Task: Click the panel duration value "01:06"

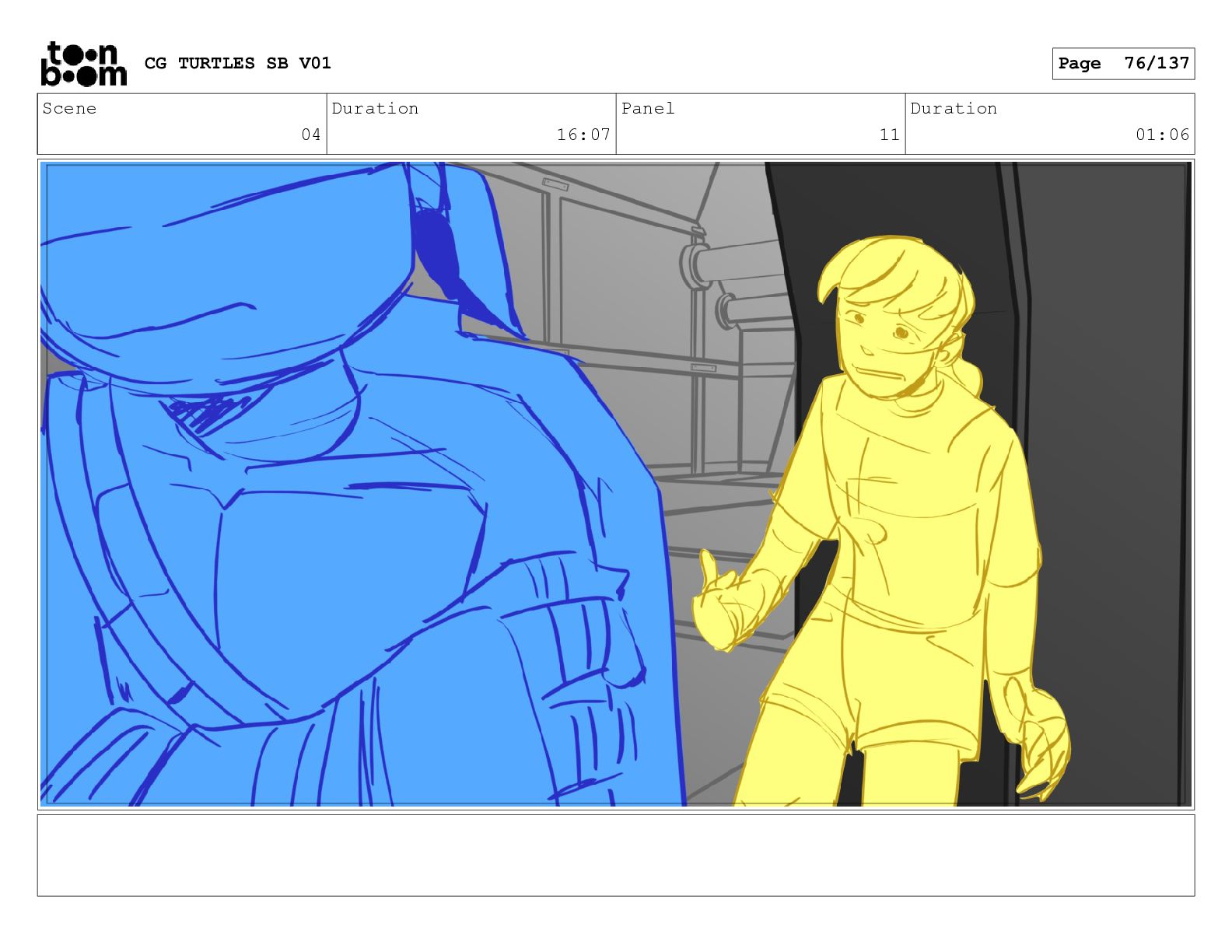Action: (1162, 135)
